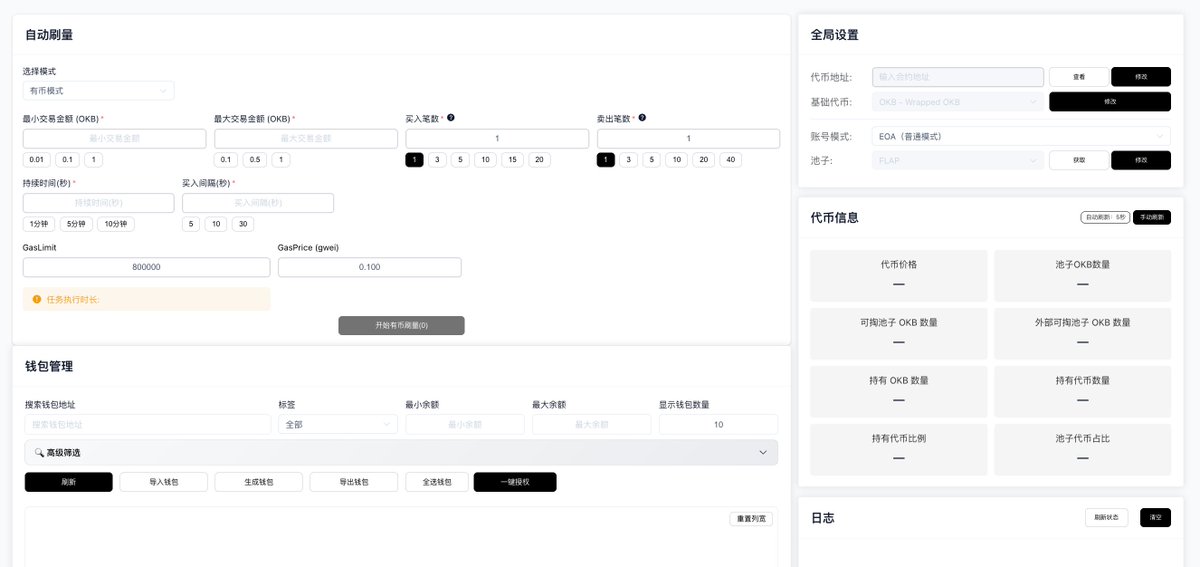Click 一键授权 button

click(x=515, y=482)
